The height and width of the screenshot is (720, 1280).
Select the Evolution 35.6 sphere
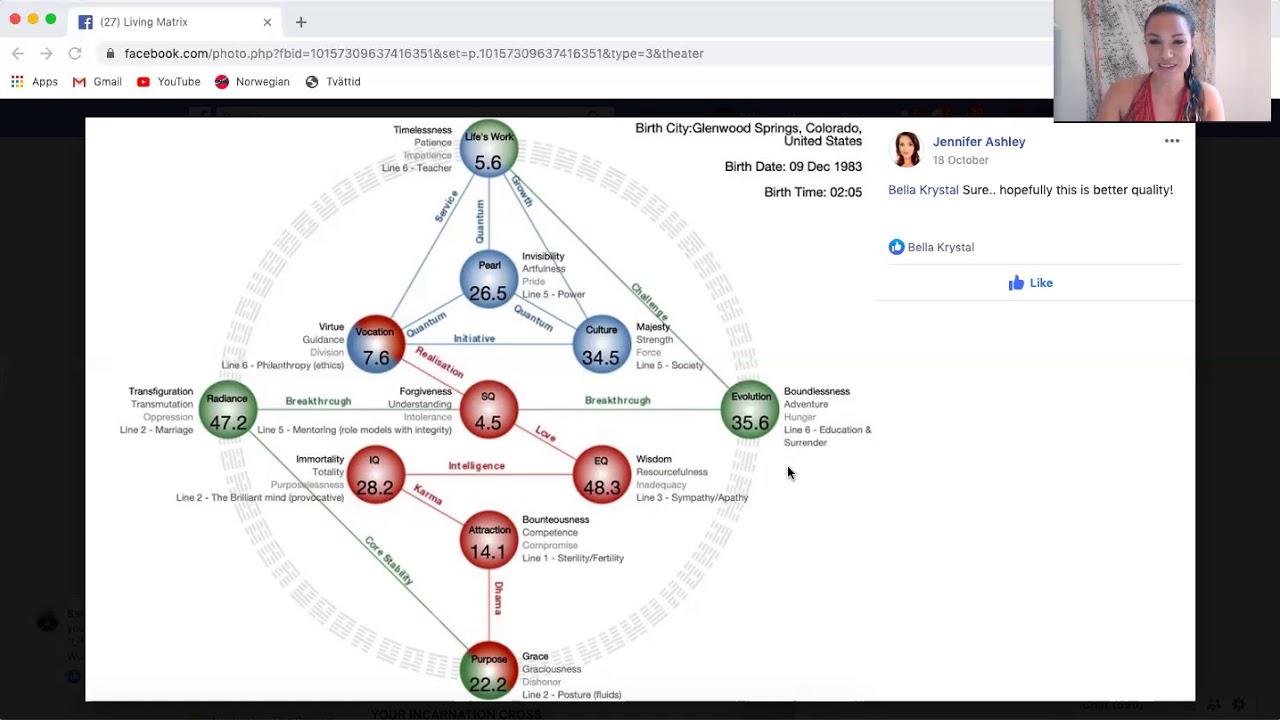pyautogui.click(x=750, y=410)
